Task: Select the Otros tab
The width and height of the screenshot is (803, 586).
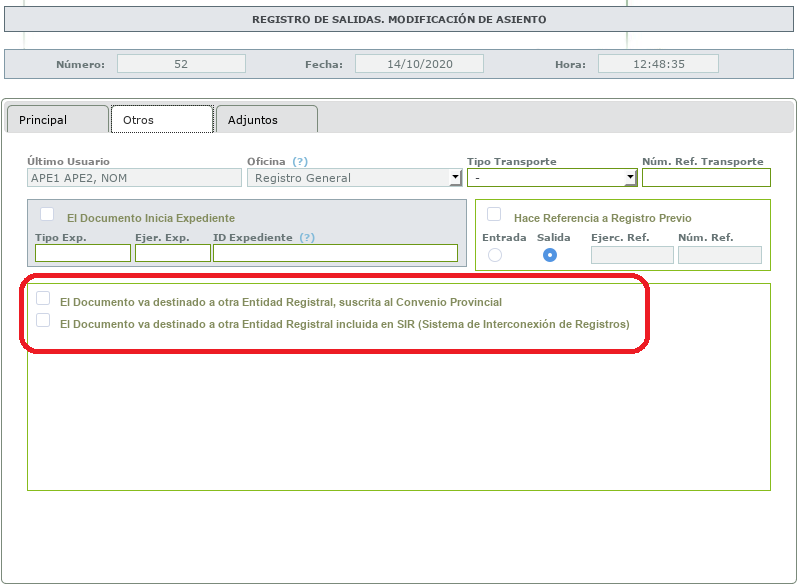Action: click(162, 119)
